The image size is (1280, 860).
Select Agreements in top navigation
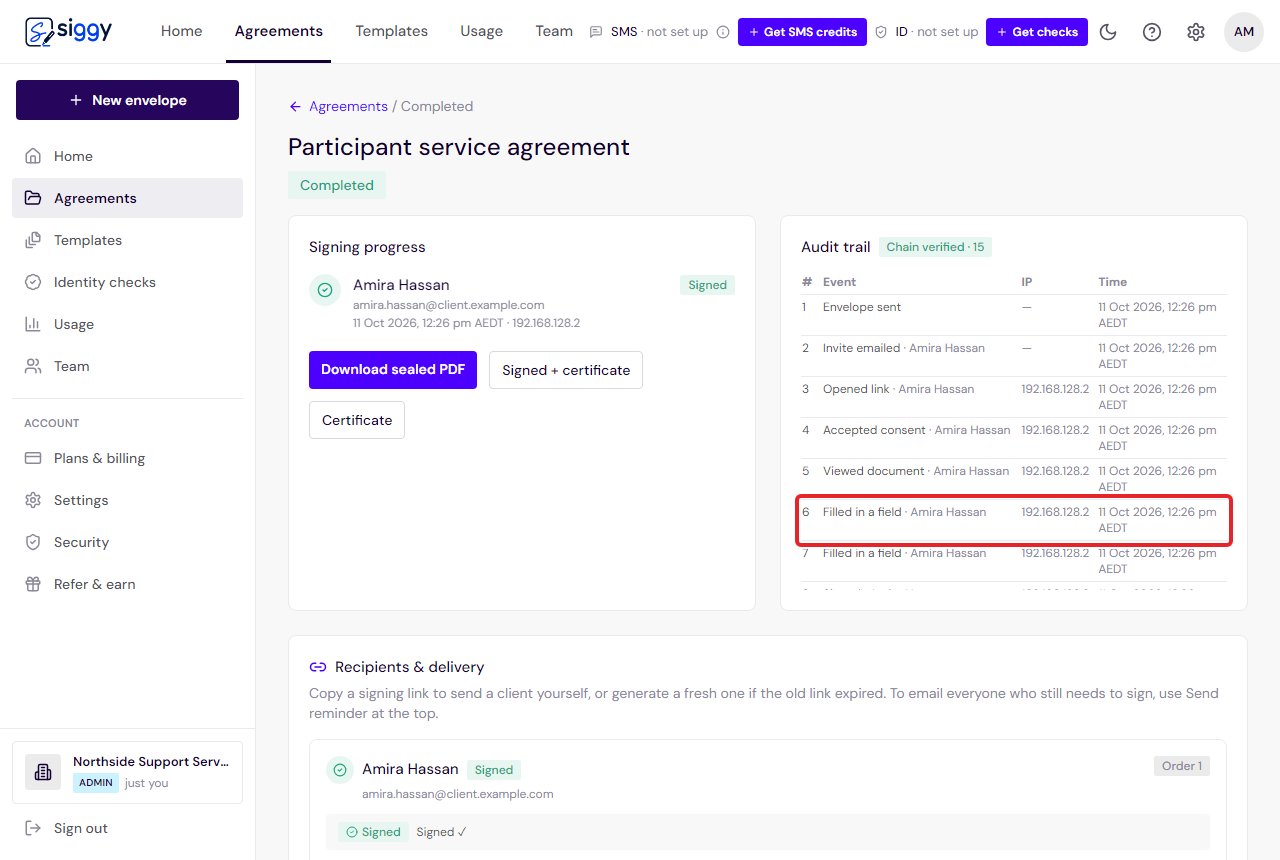coord(279,31)
